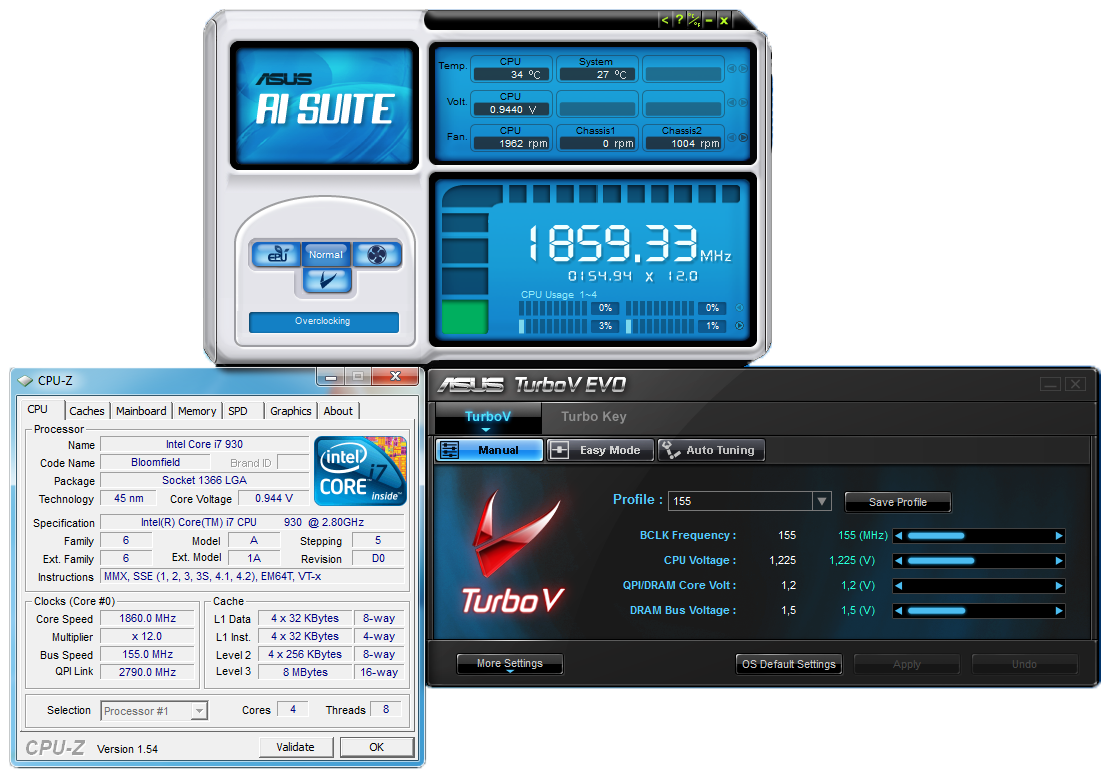The width and height of the screenshot is (1101, 773).
Task: Open the Graphics tab in CPU-Z
Action: (x=291, y=411)
